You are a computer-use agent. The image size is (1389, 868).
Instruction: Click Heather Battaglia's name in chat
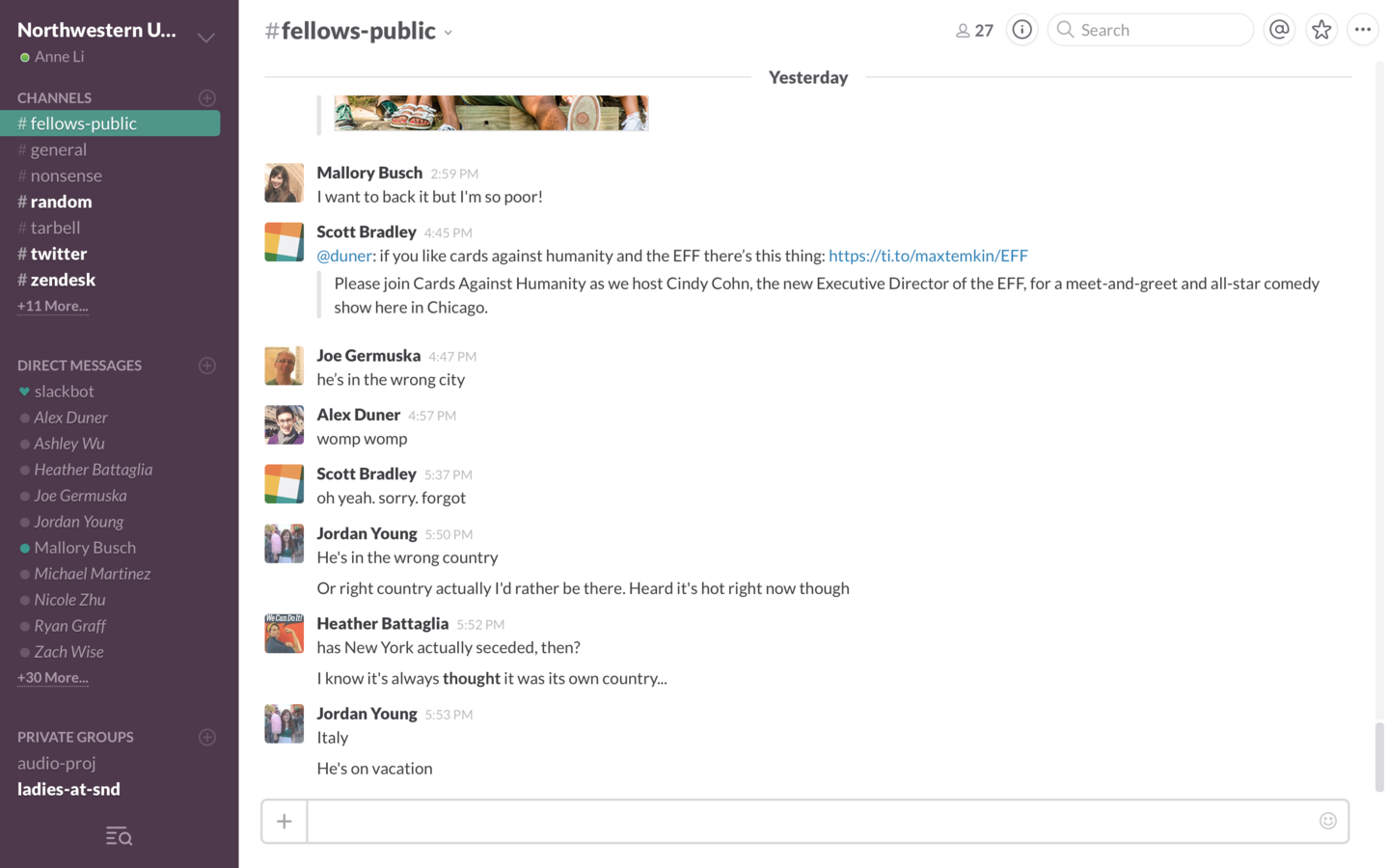(383, 623)
